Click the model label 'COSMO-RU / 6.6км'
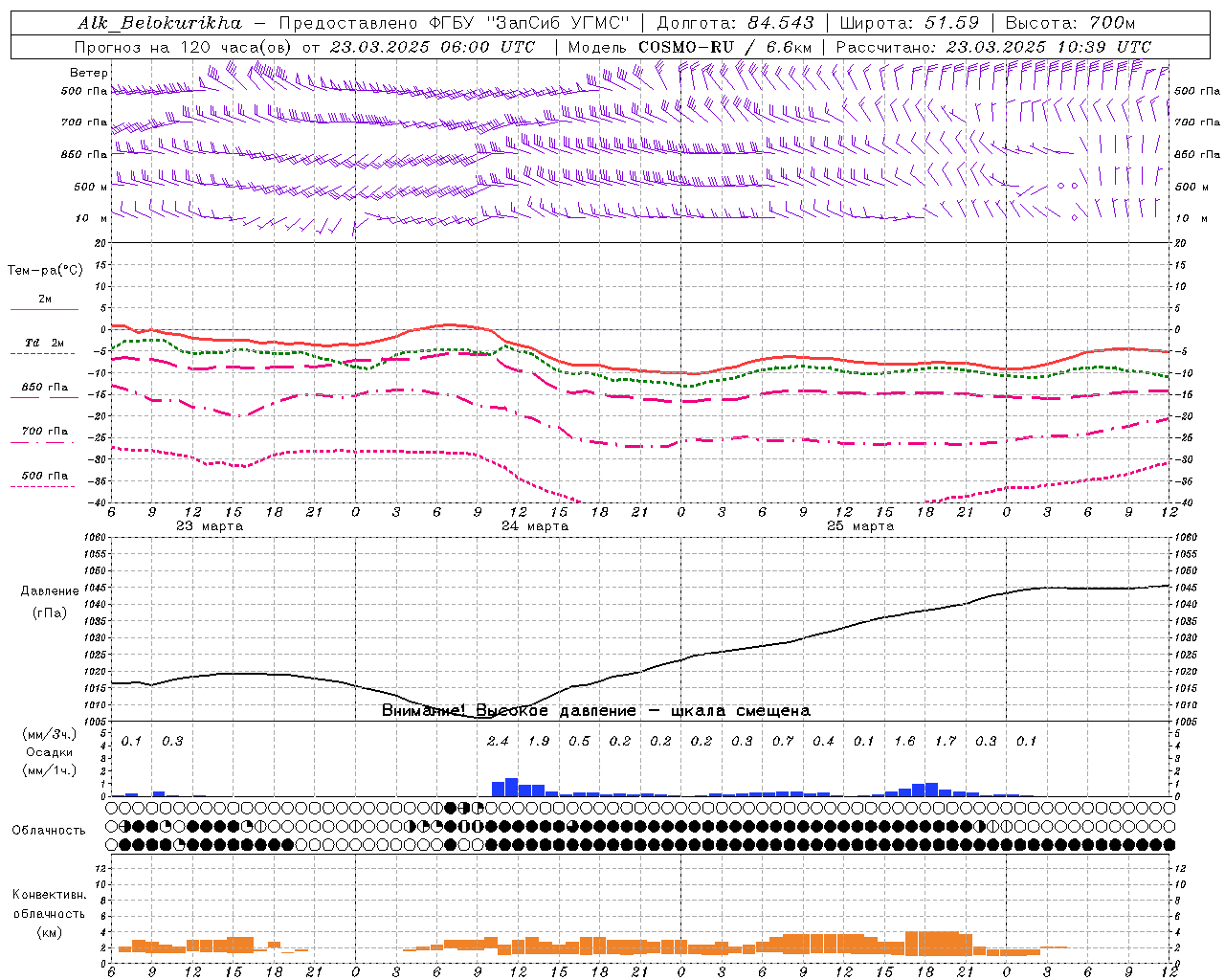 click(x=724, y=47)
